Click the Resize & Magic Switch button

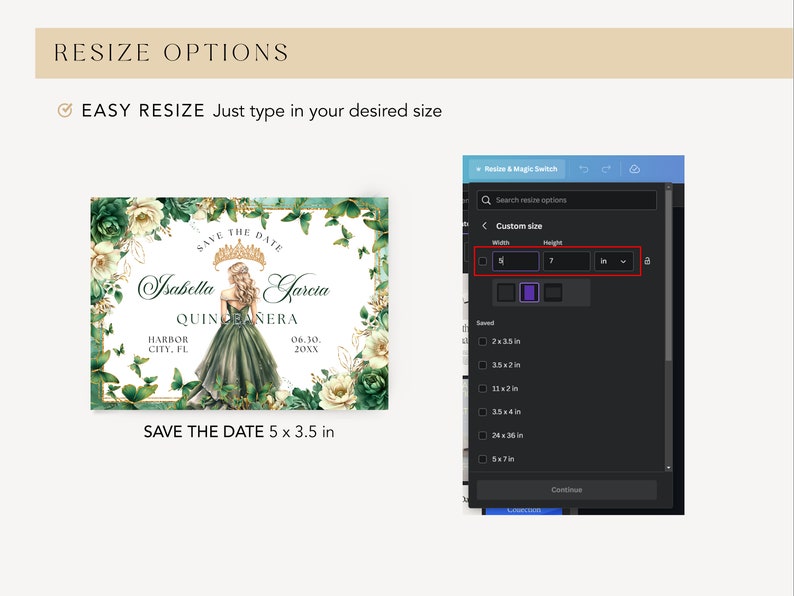pyautogui.click(x=517, y=169)
